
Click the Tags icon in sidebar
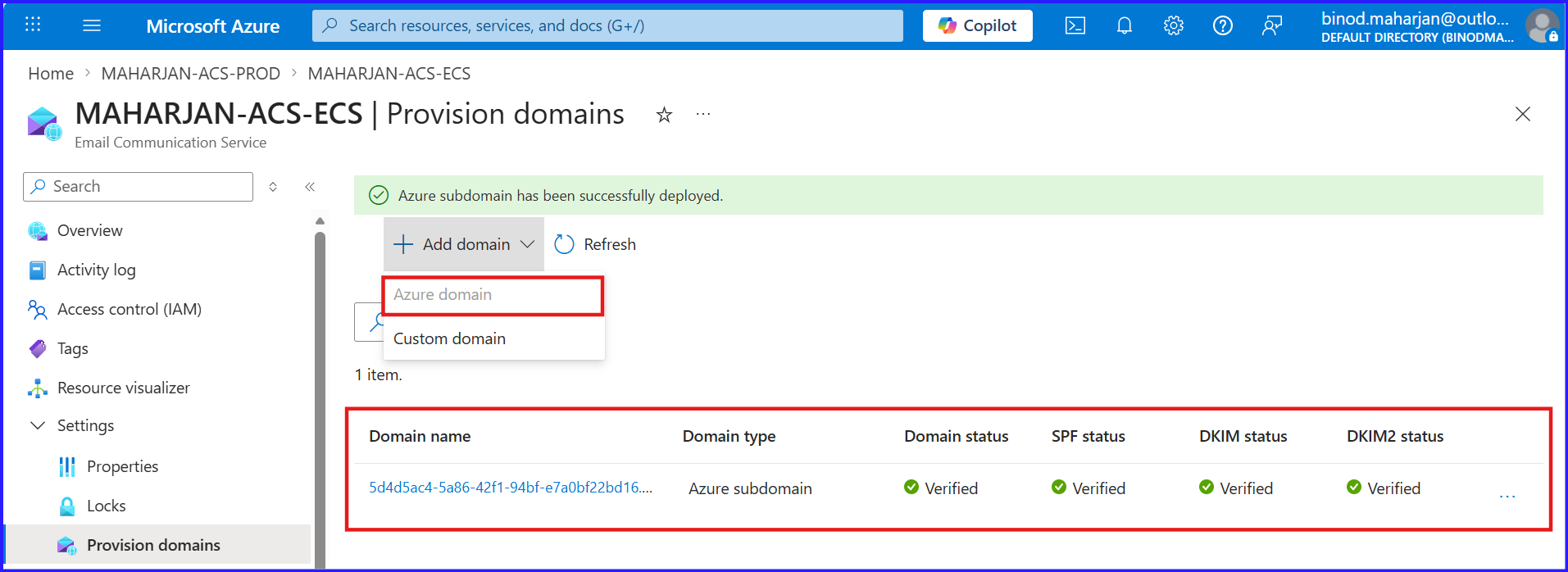38,348
